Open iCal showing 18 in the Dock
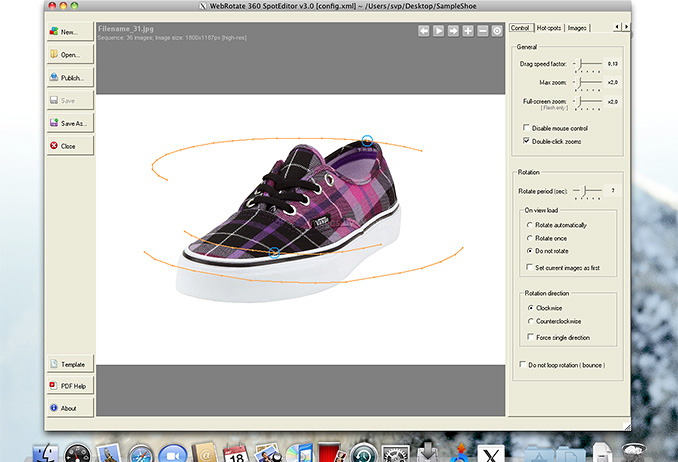 coord(236,453)
